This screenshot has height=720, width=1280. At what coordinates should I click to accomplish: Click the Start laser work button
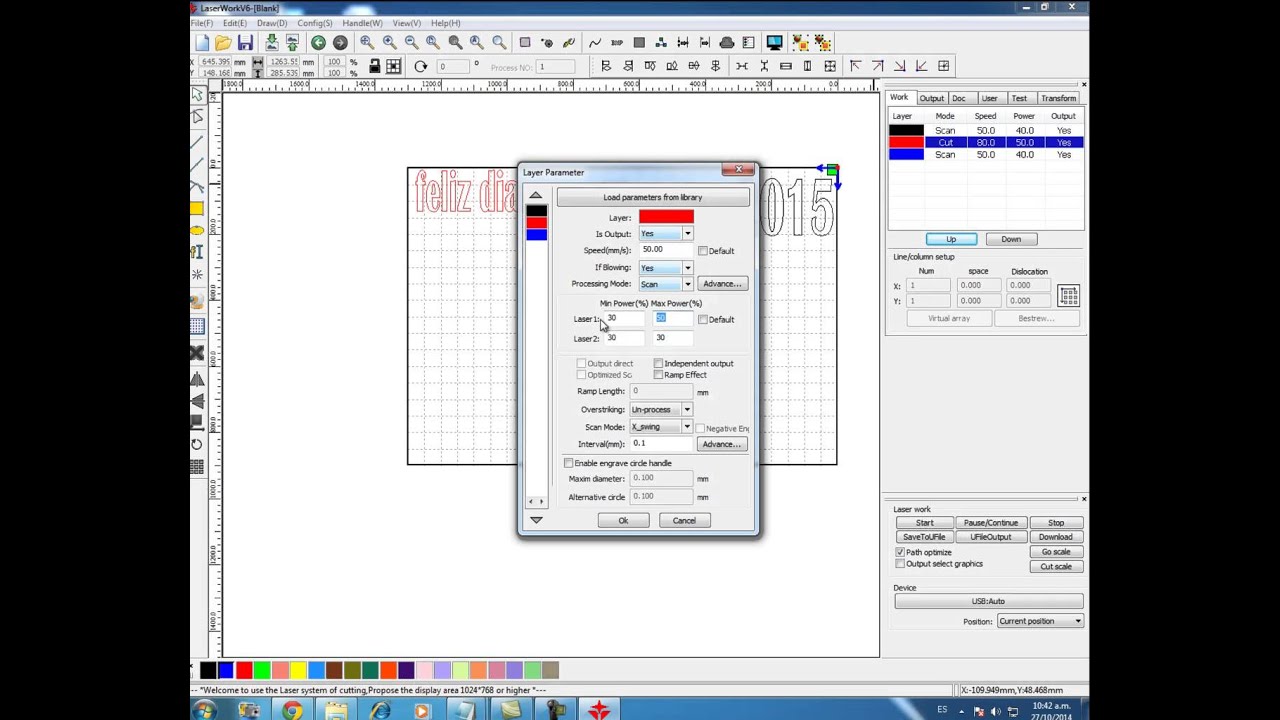click(x=925, y=523)
